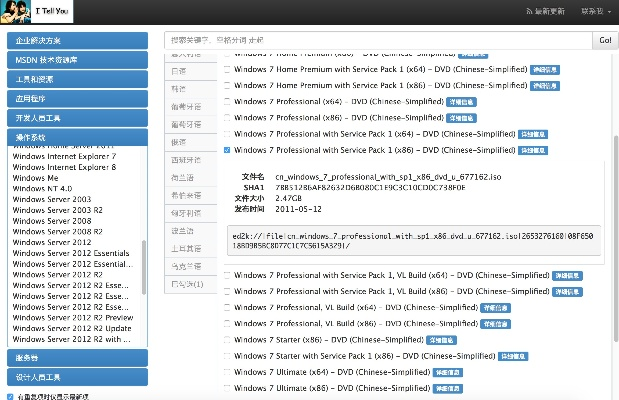
Task: Expand the 开发人员工具 category panel
Action: tap(77, 118)
